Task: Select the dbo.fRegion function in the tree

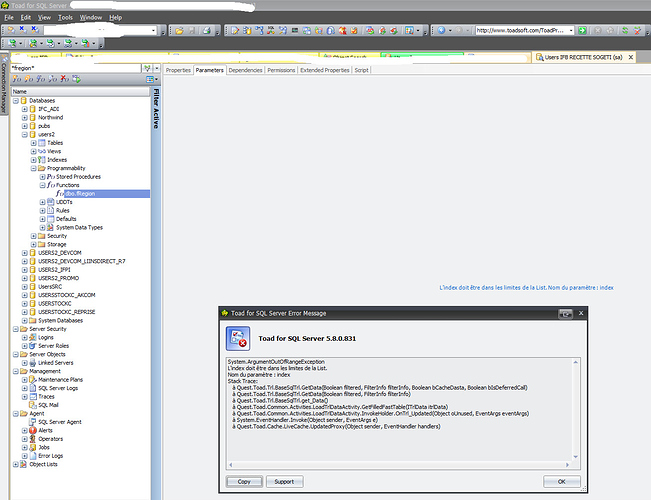Action: (x=80, y=194)
